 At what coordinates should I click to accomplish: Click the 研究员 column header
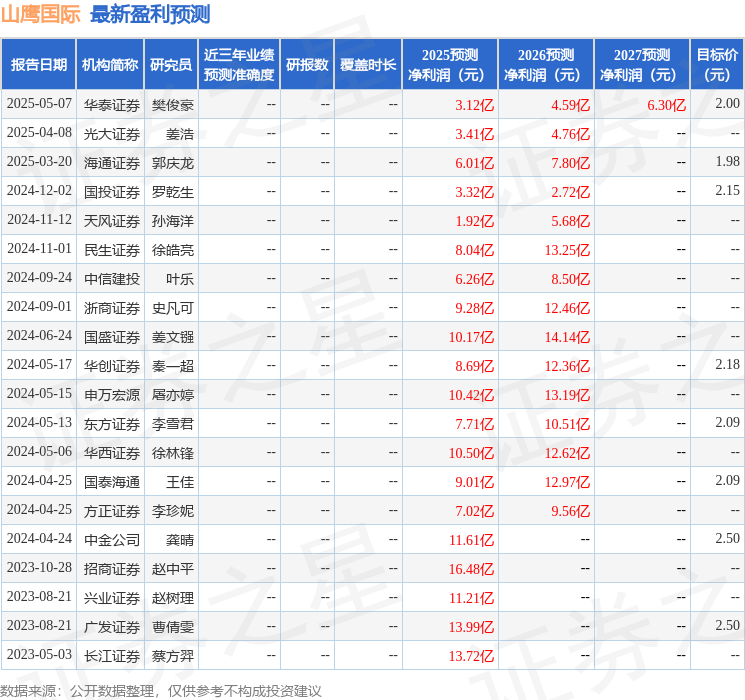pyautogui.click(x=171, y=65)
